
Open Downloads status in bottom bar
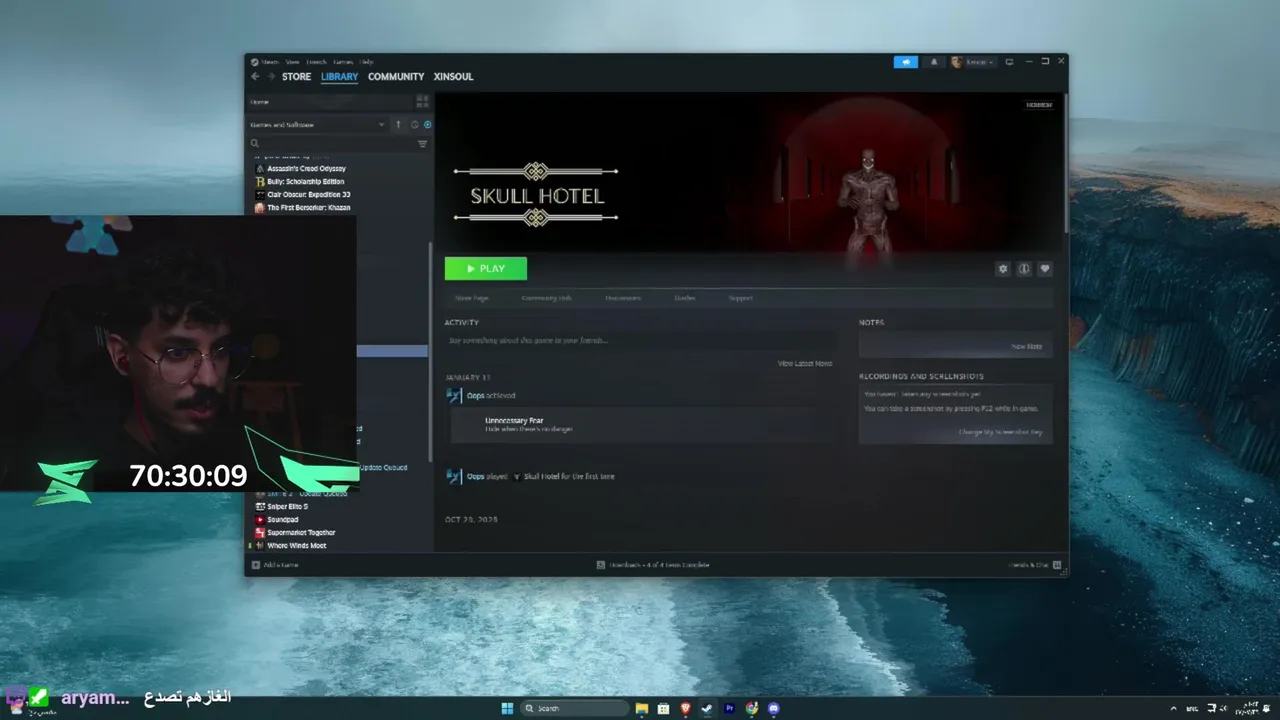coord(653,565)
